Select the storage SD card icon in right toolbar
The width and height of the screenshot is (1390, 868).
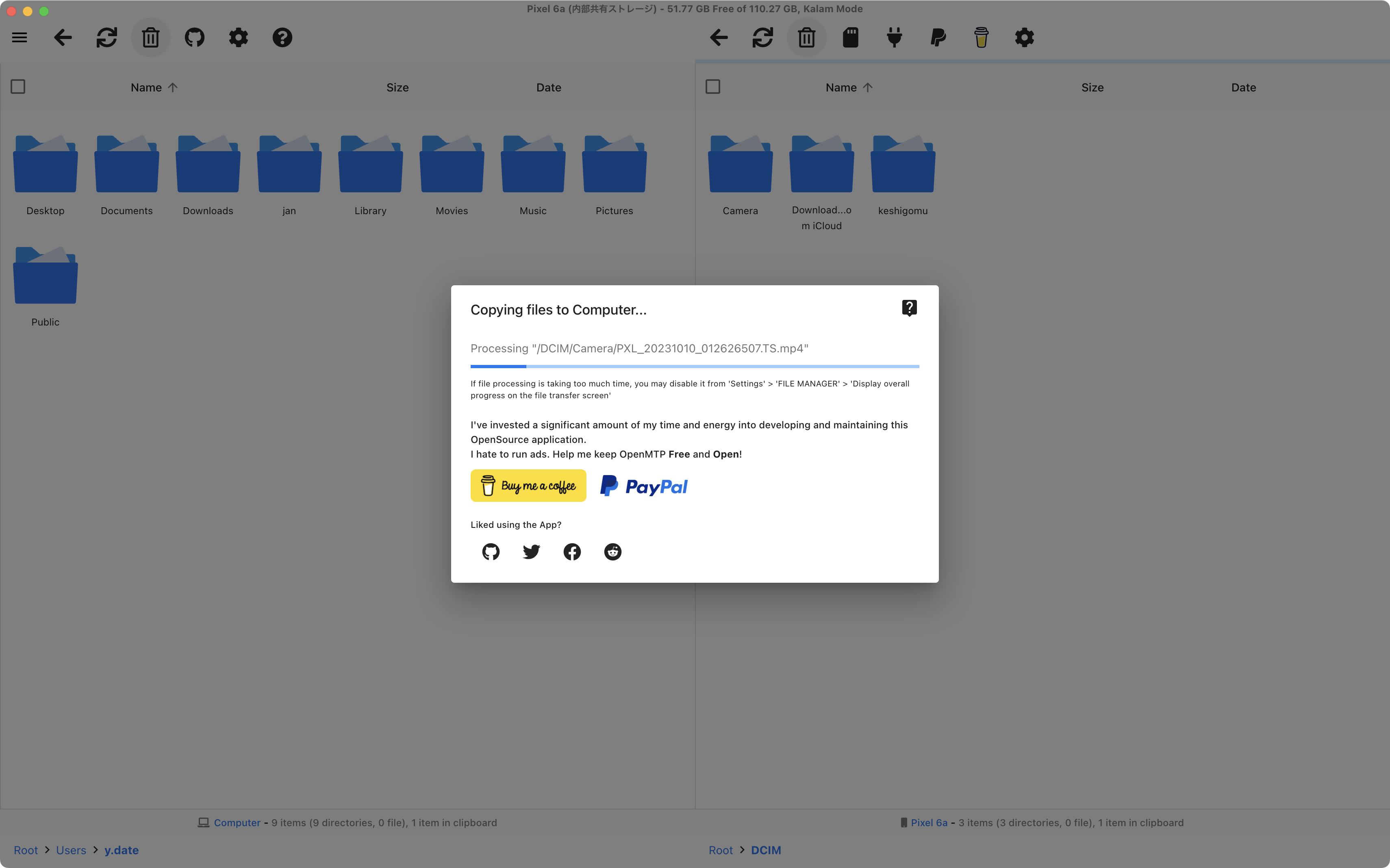850,38
